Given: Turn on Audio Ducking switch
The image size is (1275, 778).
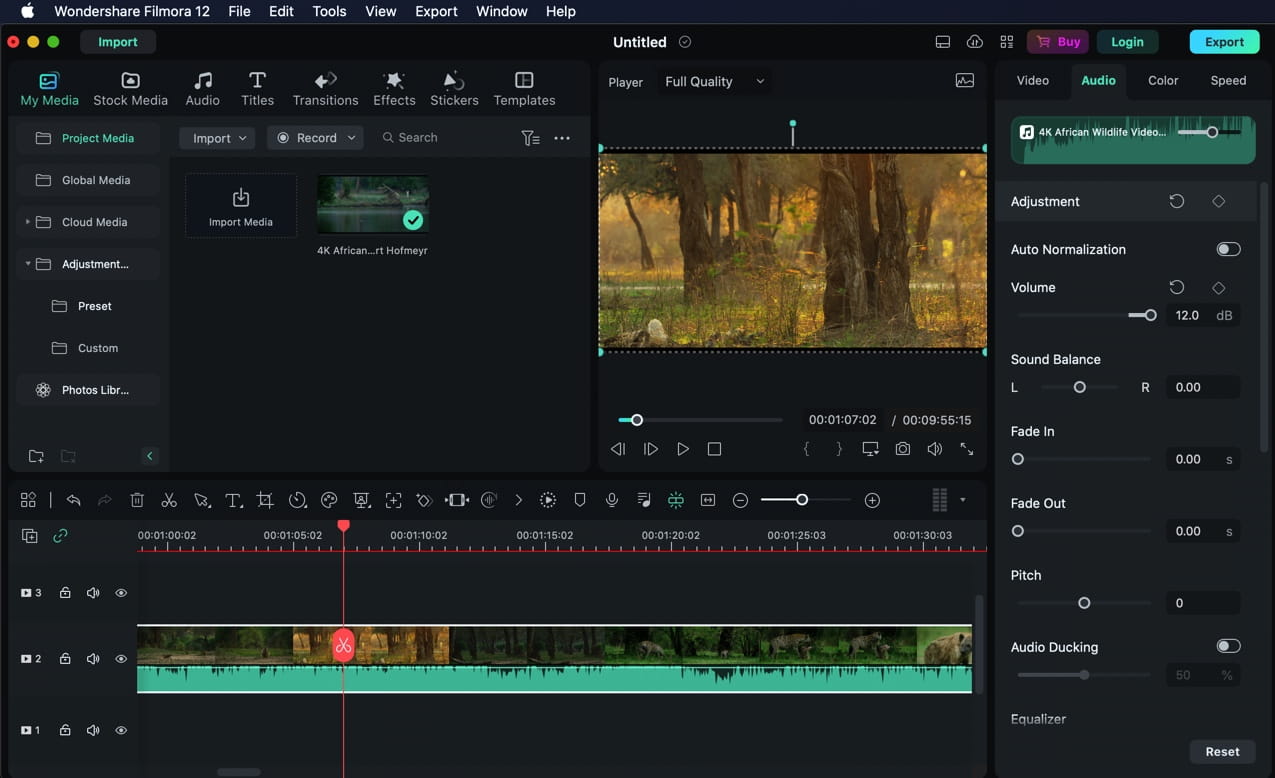Looking at the screenshot, I should pos(1228,647).
